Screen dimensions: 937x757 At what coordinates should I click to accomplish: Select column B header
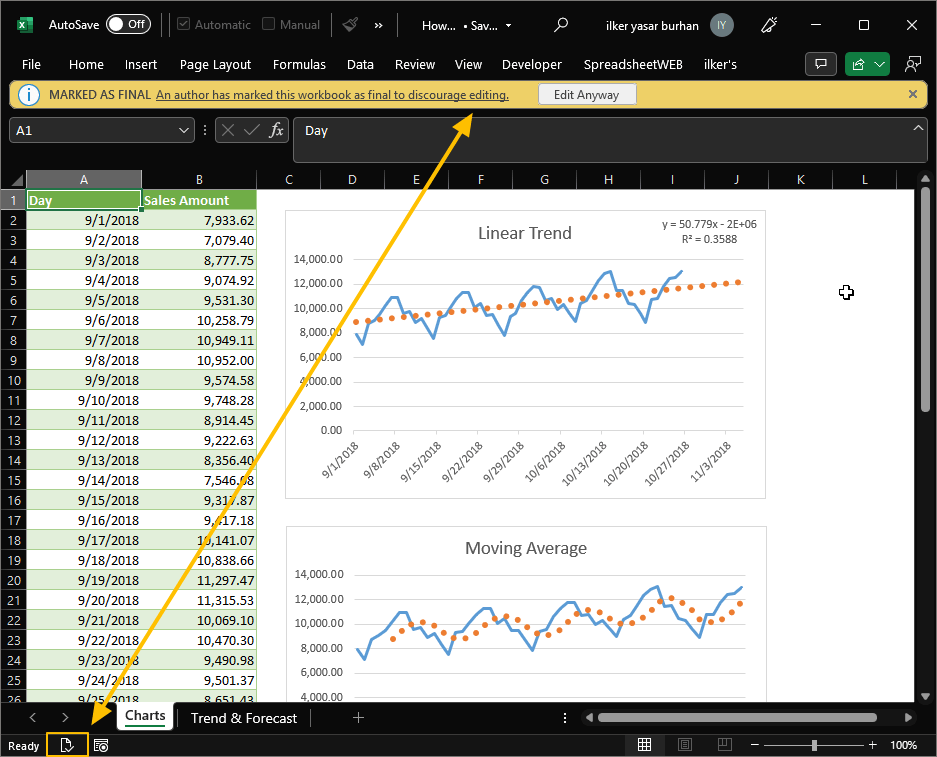(x=199, y=179)
